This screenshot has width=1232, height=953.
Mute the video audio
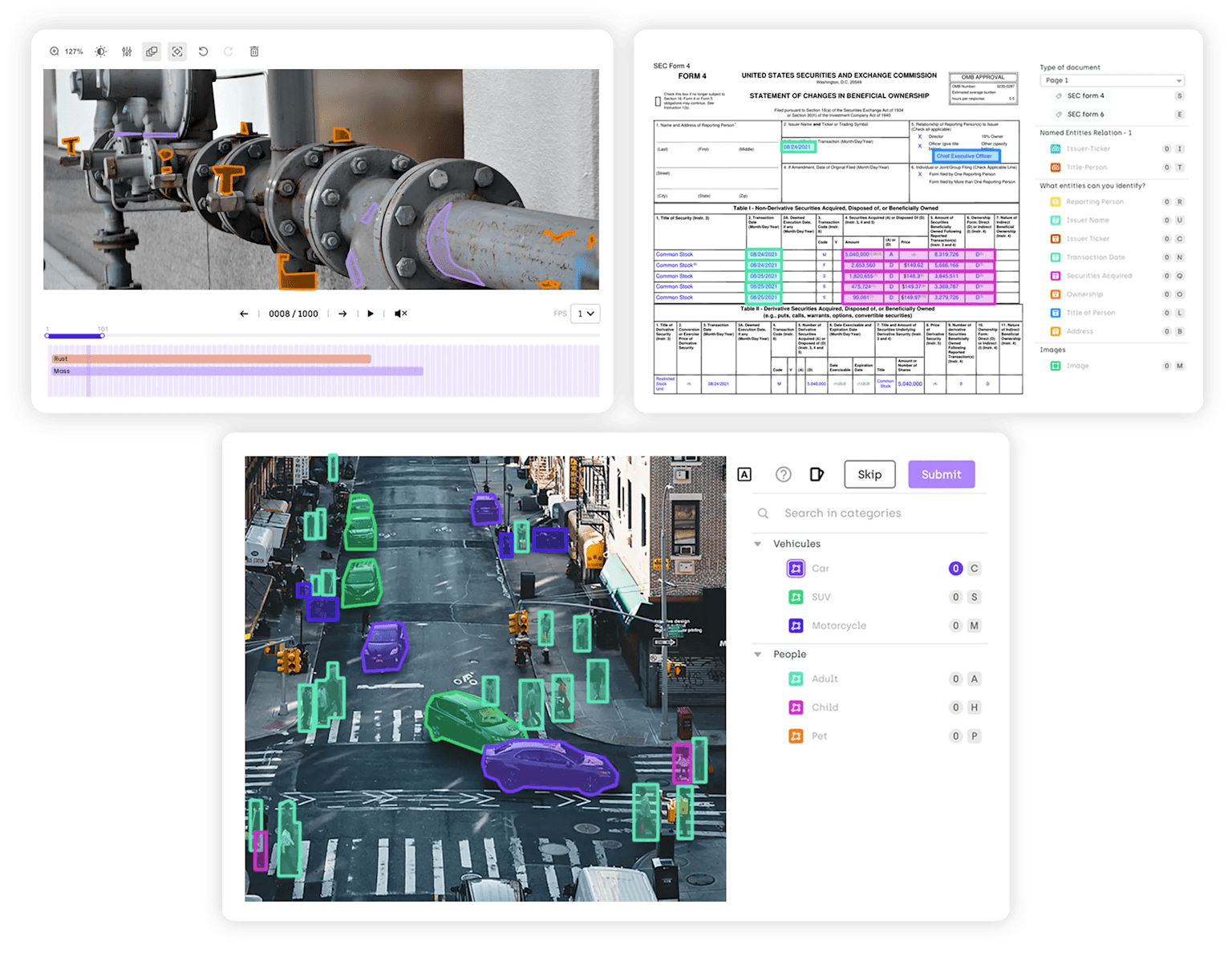click(401, 314)
